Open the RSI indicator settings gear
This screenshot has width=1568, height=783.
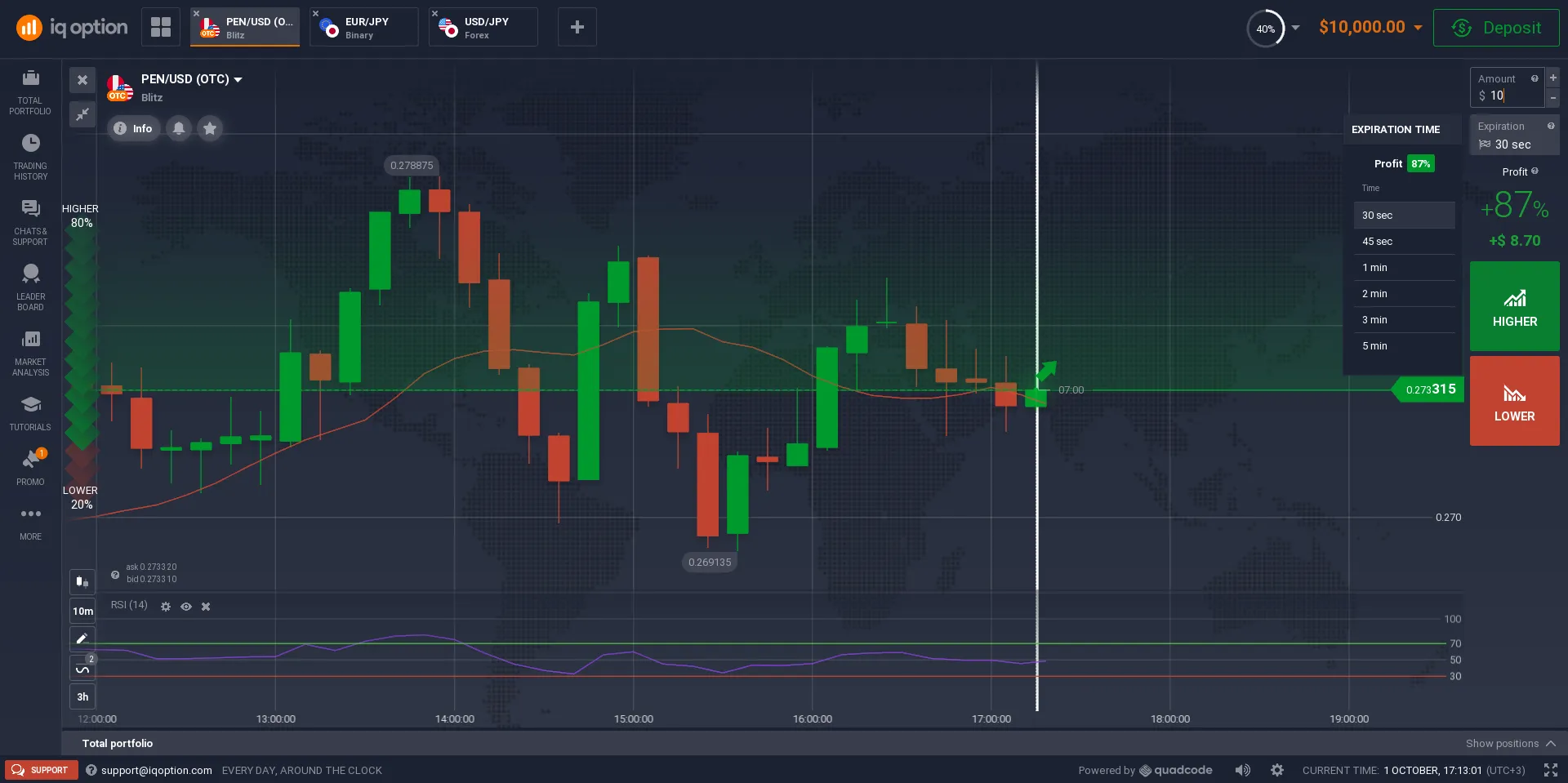pyautogui.click(x=166, y=607)
